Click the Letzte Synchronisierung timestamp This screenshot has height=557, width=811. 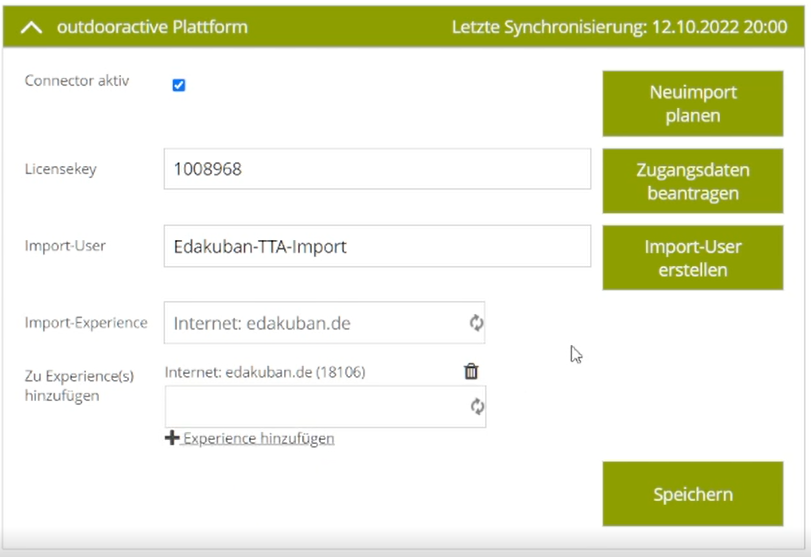point(619,27)
